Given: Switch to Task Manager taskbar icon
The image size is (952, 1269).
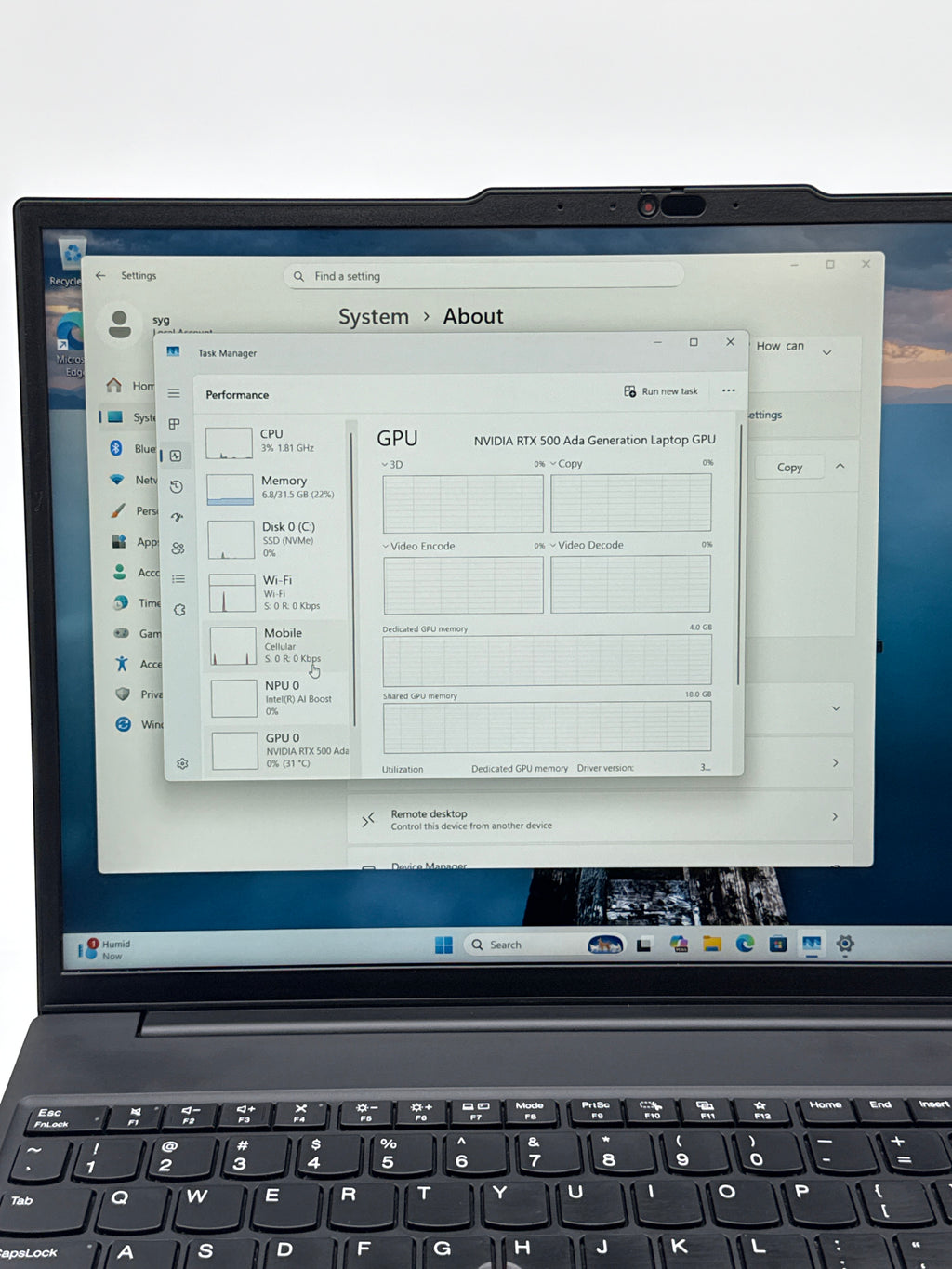Looking at the screenshot, I should coord(812,944).
